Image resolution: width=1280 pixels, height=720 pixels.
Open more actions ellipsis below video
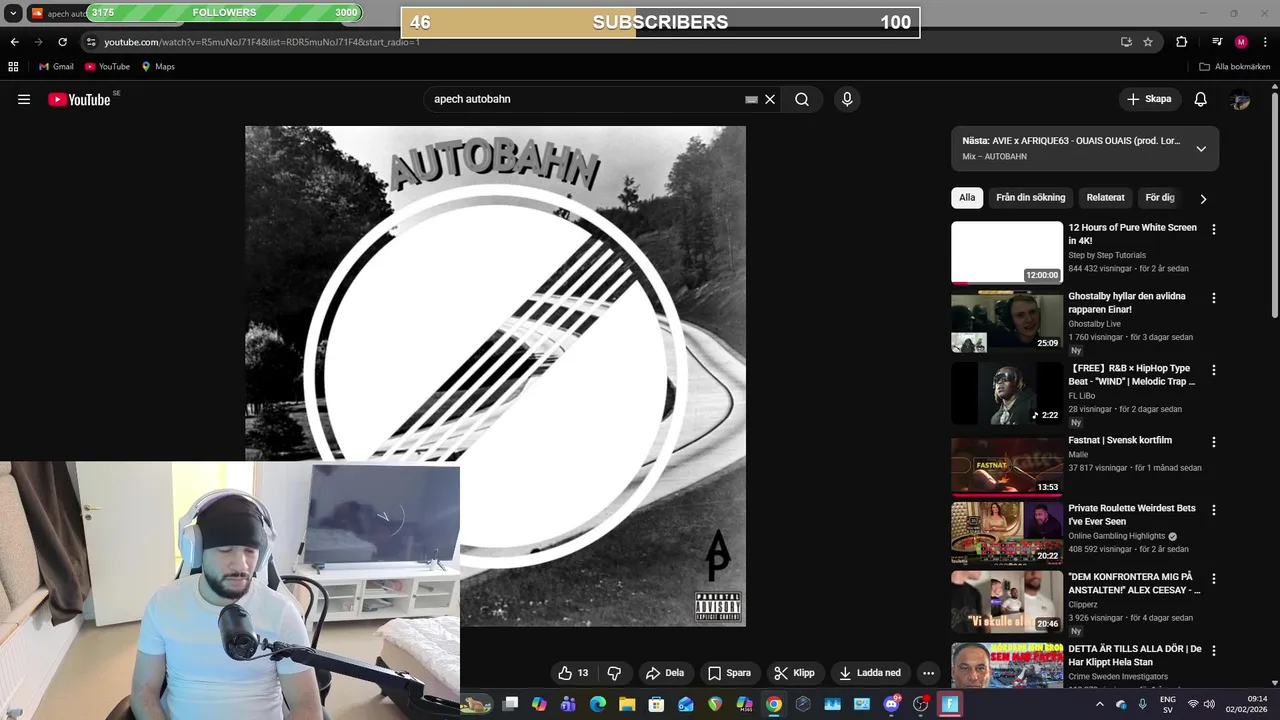point(929,673)
